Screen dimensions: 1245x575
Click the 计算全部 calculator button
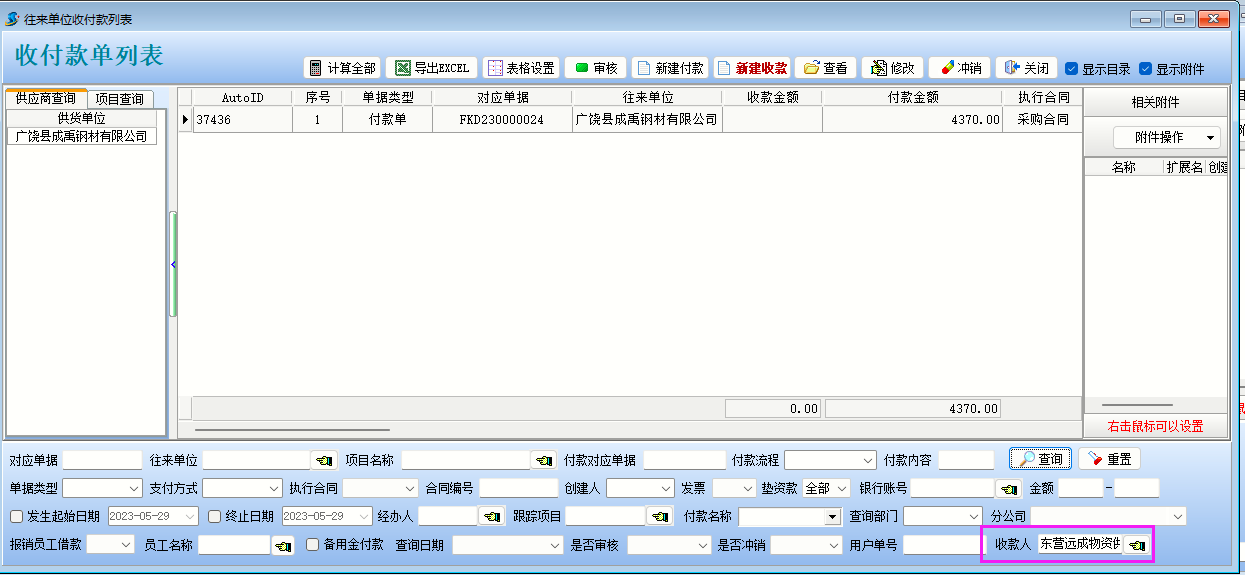tap(342, 68)
